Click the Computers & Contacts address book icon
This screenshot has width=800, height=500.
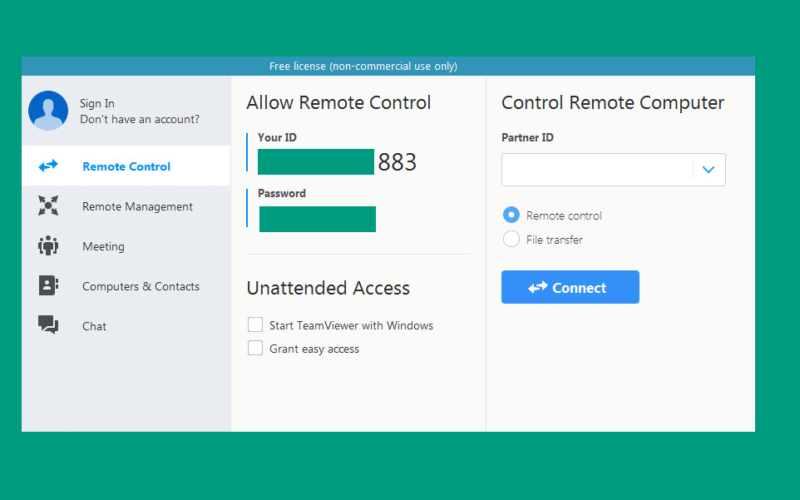48,286
